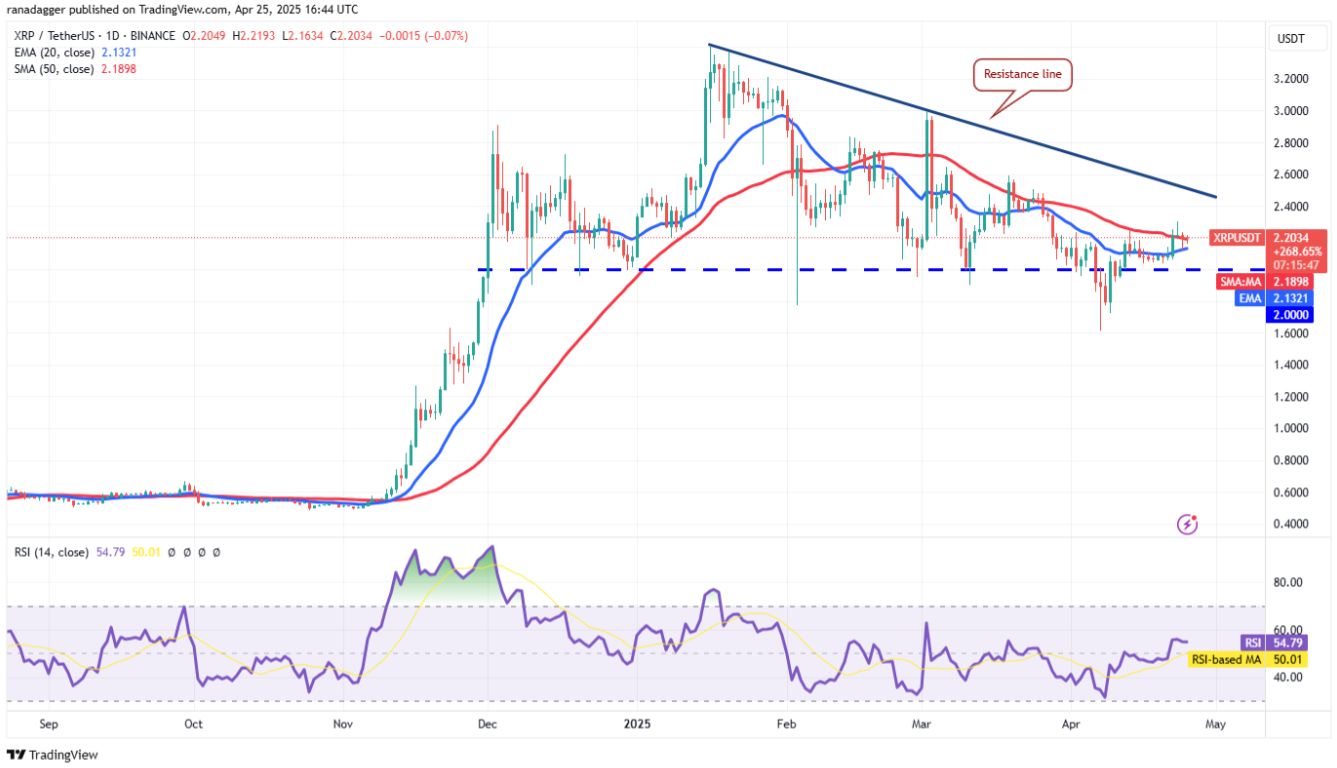Click the 2.0000 support level label

pyautogui.click(x=1297, y=313)
